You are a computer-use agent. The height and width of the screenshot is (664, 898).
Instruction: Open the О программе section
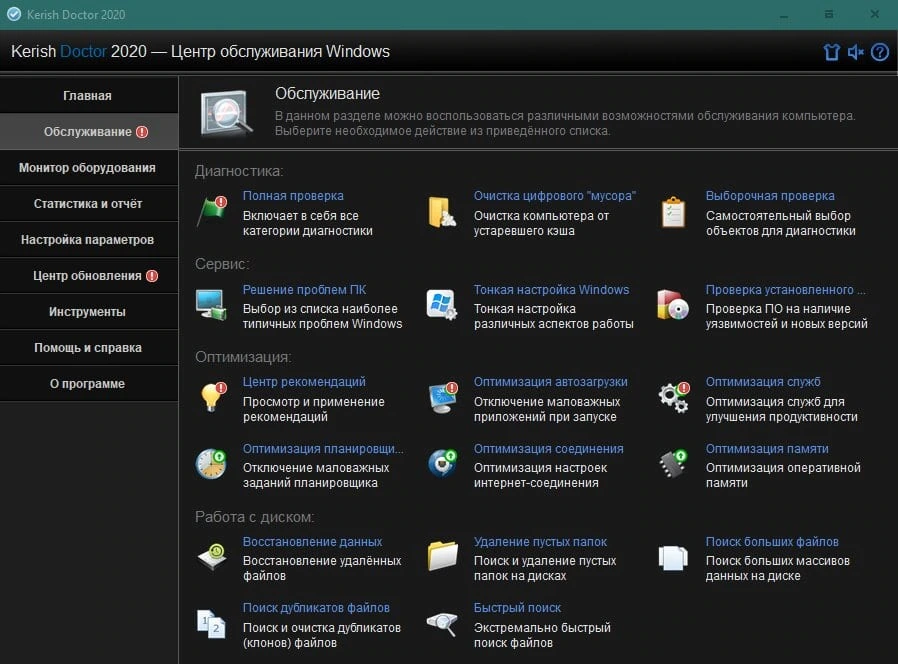(x=89, y=384)
